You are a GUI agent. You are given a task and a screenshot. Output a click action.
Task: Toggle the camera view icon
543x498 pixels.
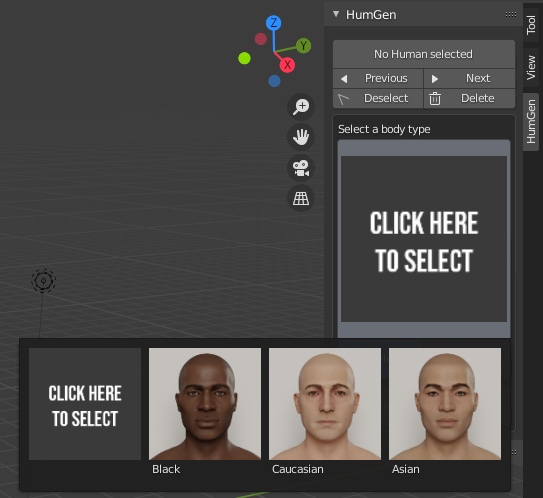[x=301, y=168]
